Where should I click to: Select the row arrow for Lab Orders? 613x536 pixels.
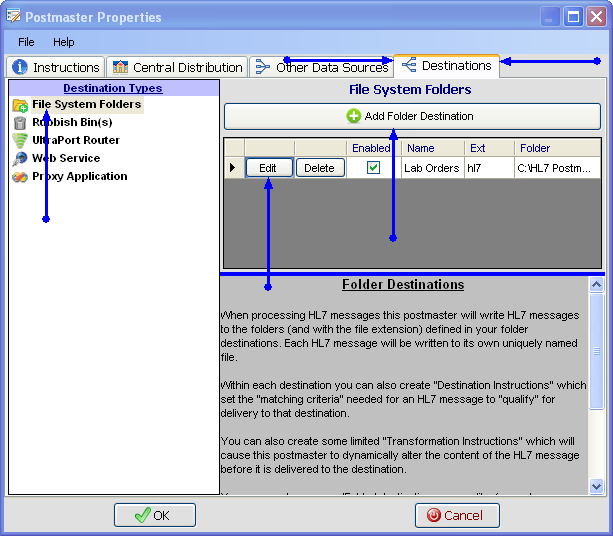click(233, 168)
